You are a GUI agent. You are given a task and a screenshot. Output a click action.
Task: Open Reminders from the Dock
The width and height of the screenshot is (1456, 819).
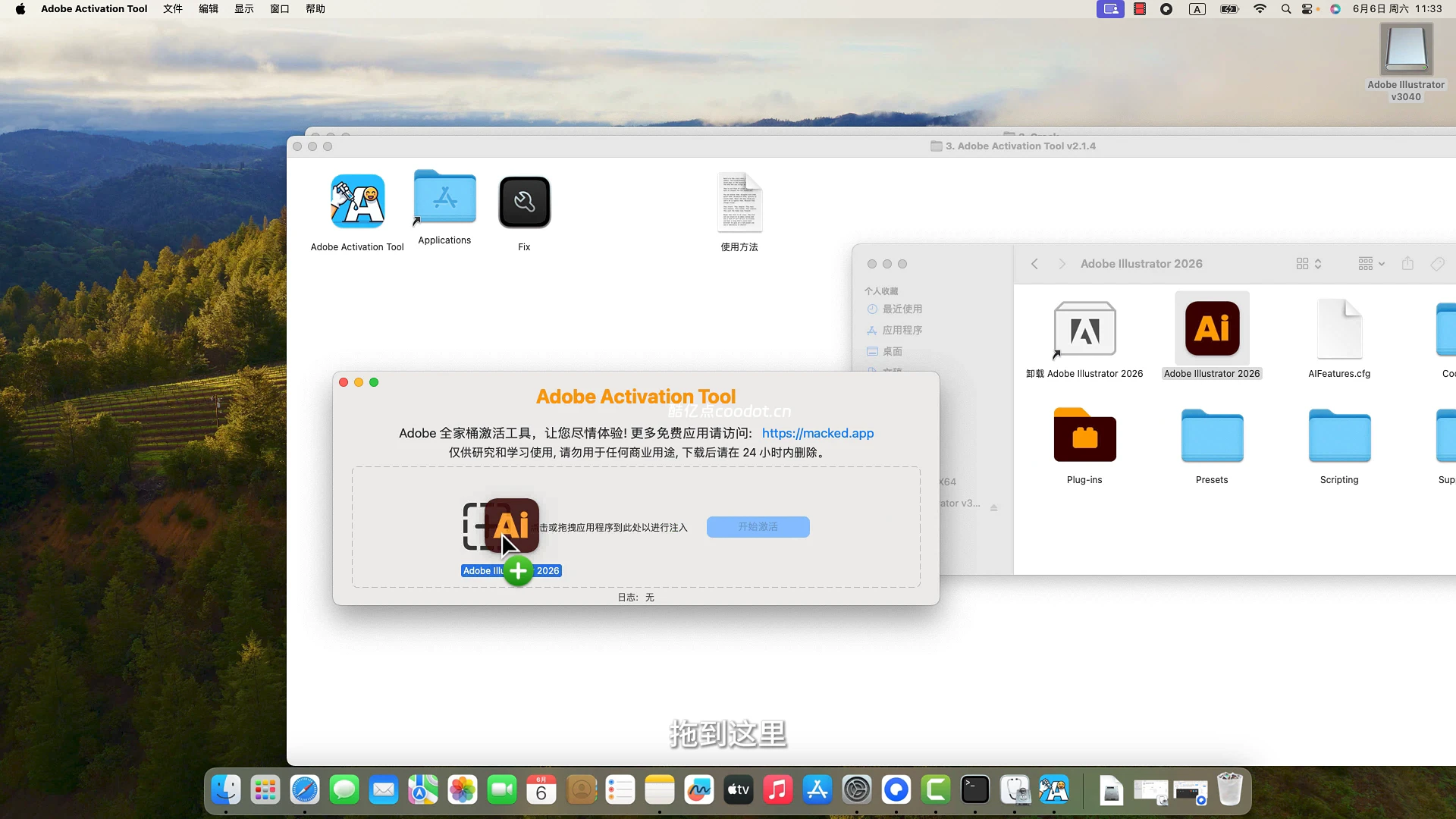(620, 790)
